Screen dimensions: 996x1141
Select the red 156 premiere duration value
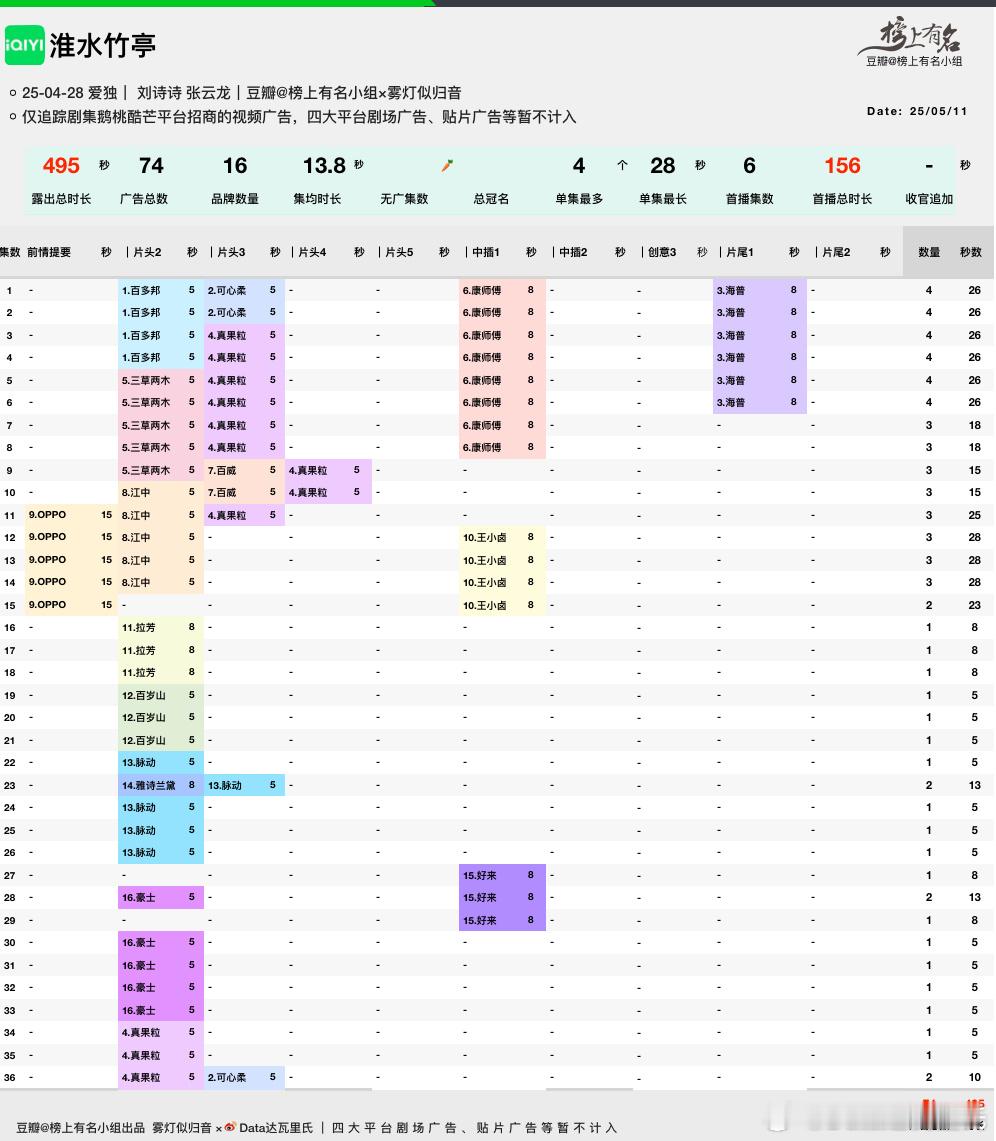tap(842, 165)
